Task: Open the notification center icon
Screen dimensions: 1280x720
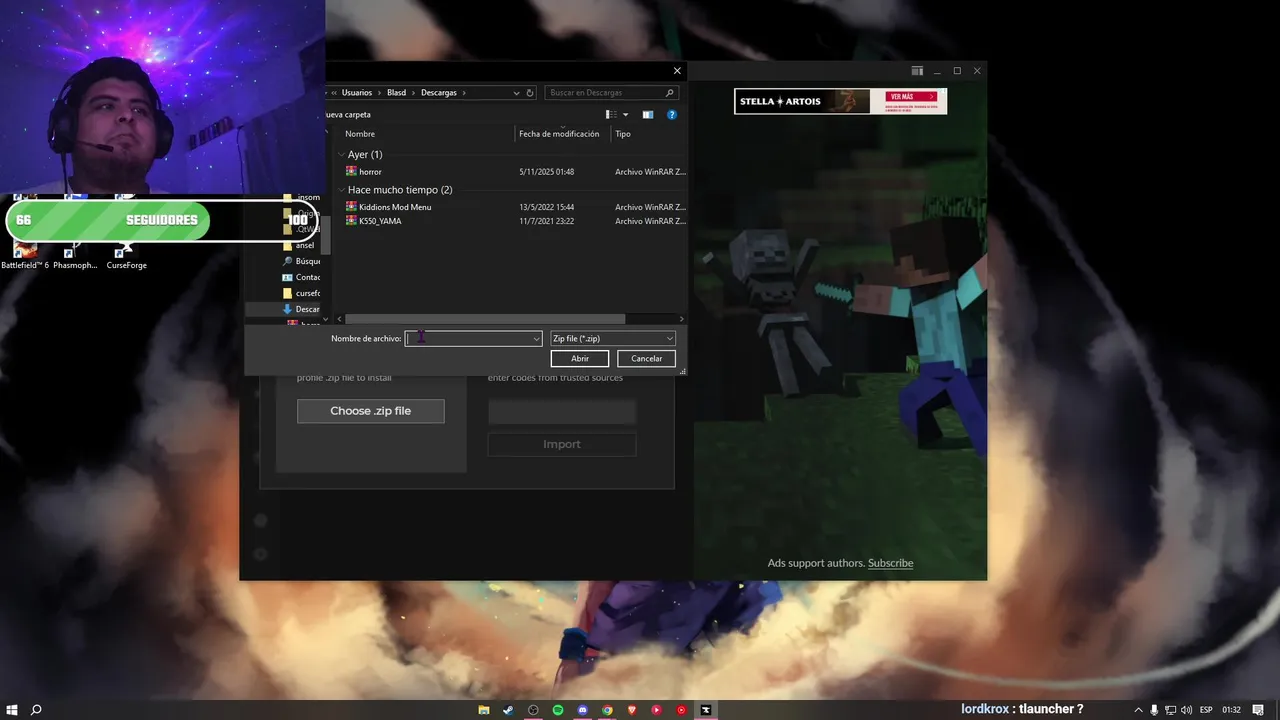Action: [1258, 710]
